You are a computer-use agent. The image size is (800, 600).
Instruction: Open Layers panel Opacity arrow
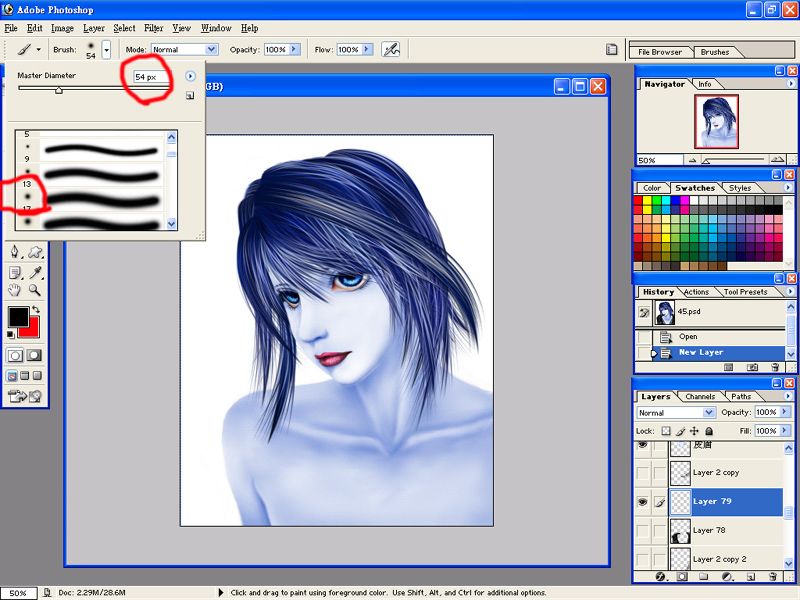[785, 412]
